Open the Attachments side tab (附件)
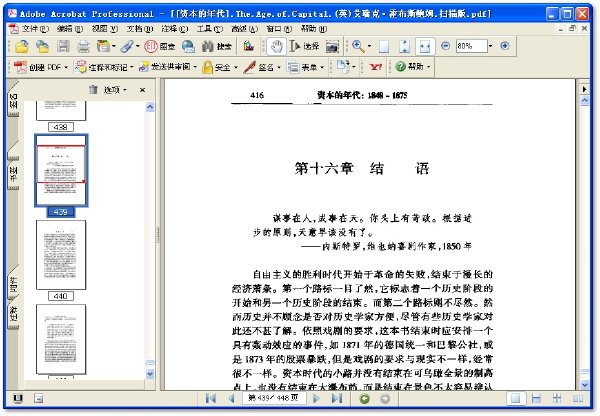 [13, 284]
